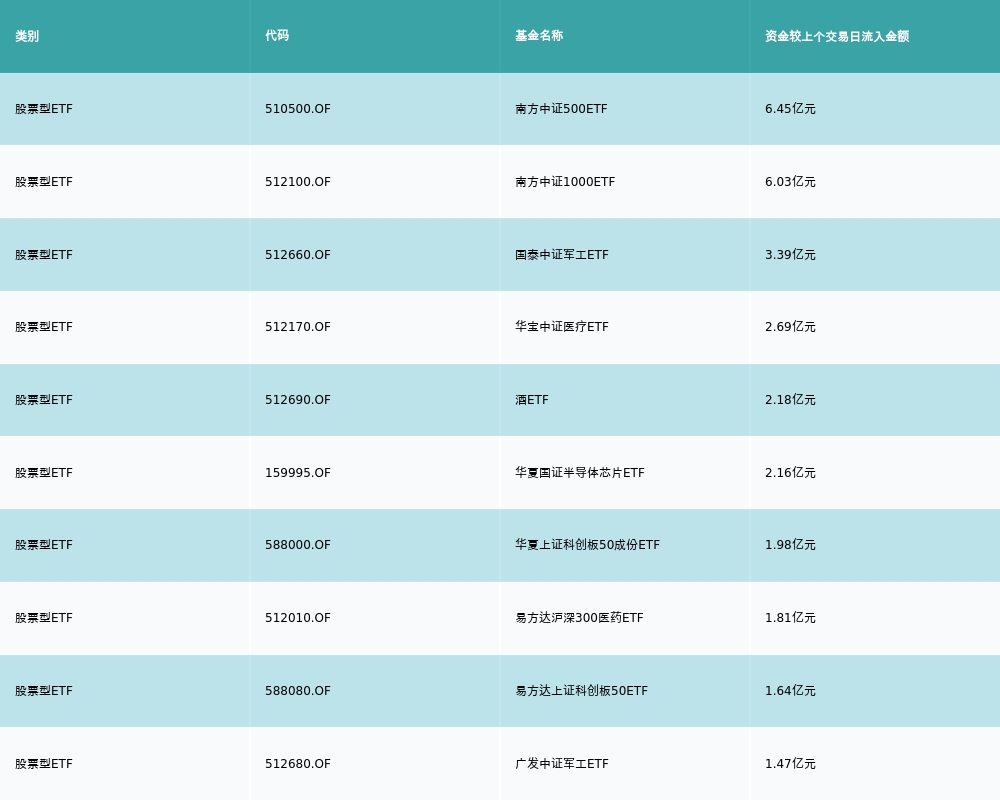1000x800 pixels.
Task: Click the 基金名称 column header
Action: (539, 36)
